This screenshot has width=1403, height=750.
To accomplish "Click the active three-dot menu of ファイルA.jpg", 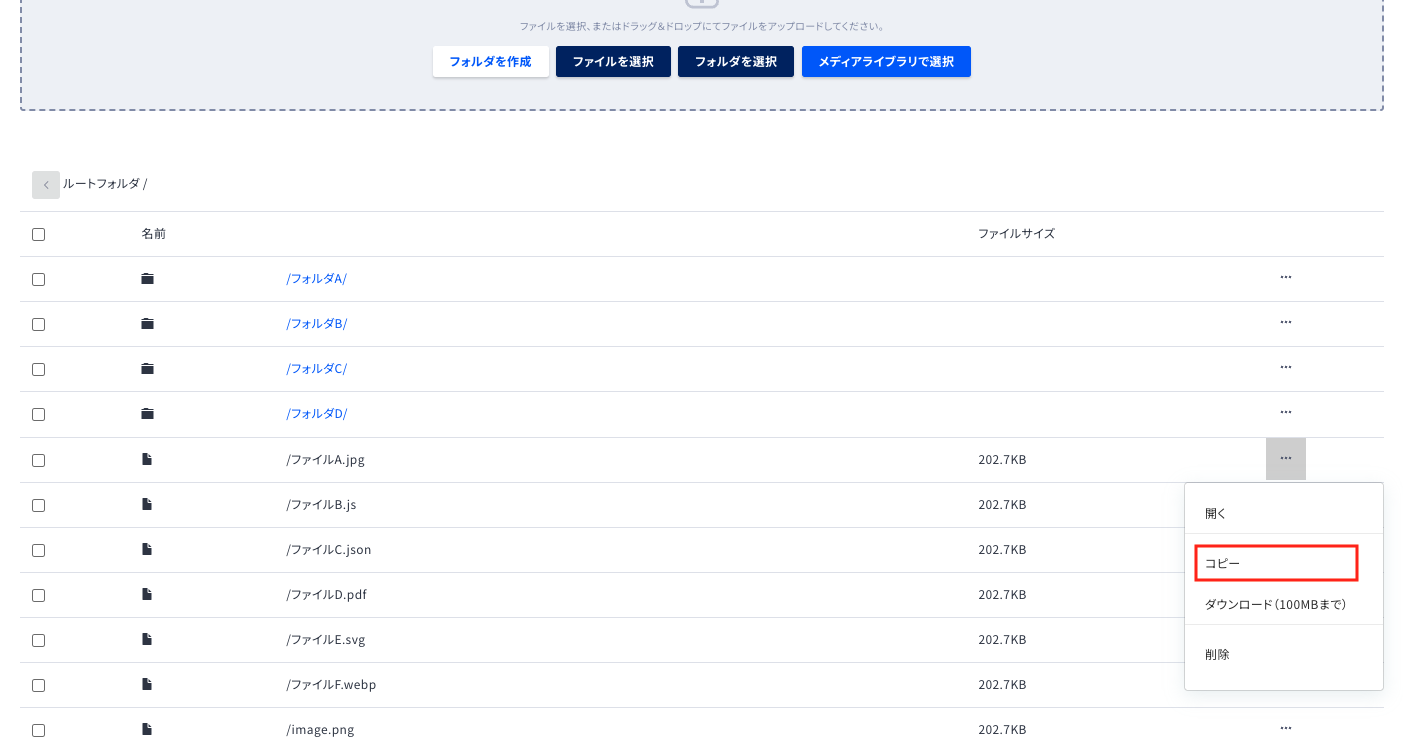I will pyautogui.click(x=1286, y=459).
